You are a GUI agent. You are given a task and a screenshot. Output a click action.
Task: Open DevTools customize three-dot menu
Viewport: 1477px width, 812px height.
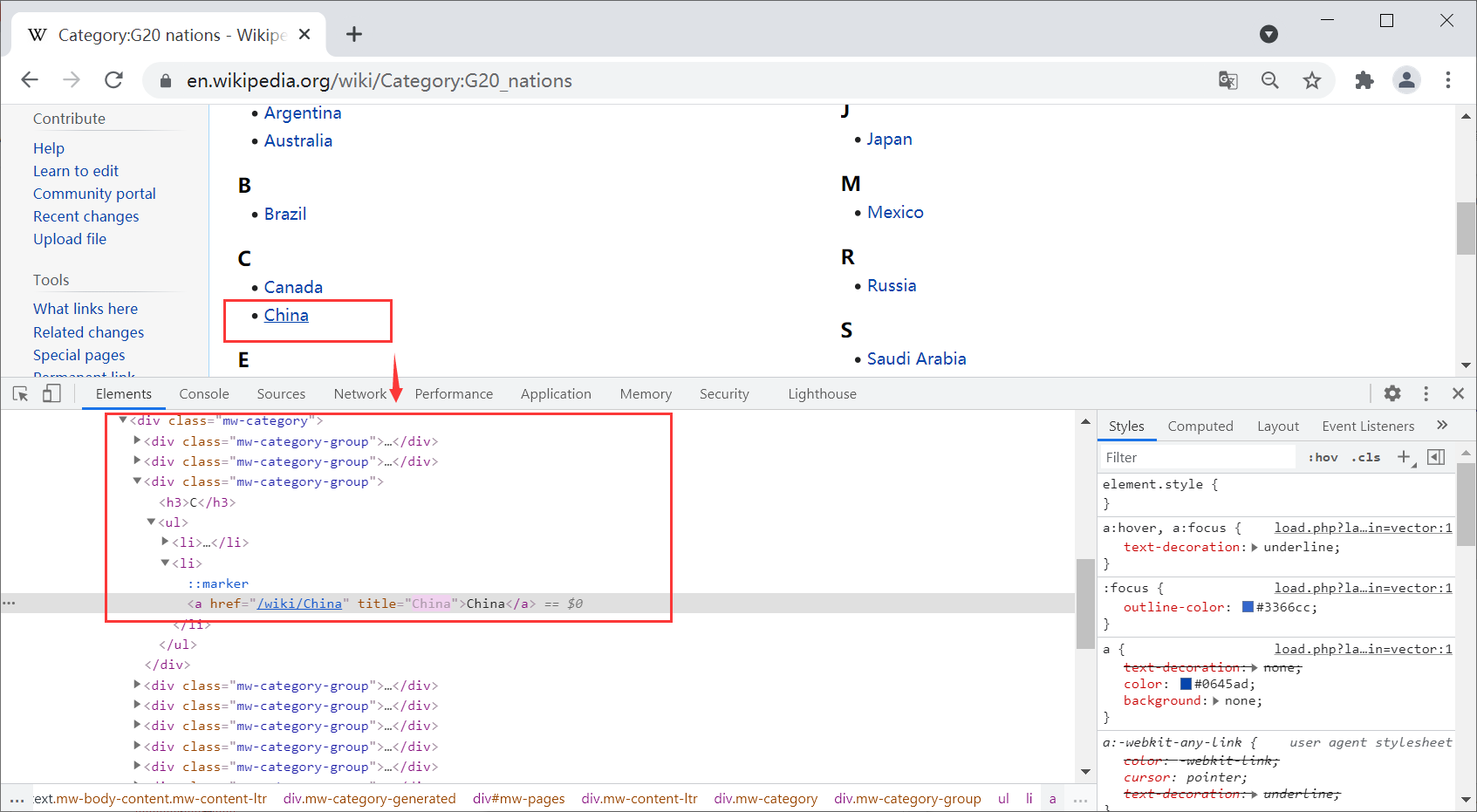coord(1426,393)
